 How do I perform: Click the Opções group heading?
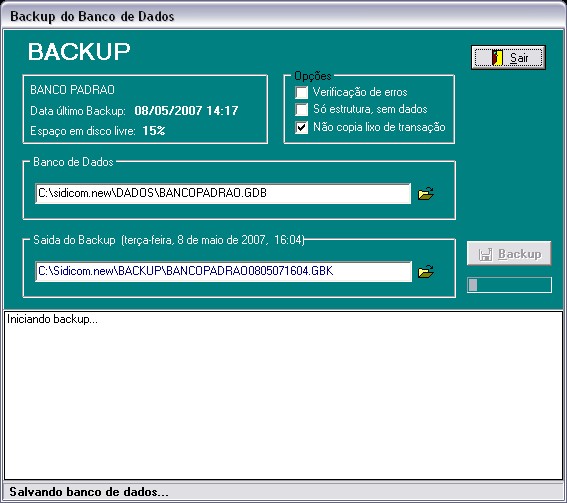pos(313,76)
